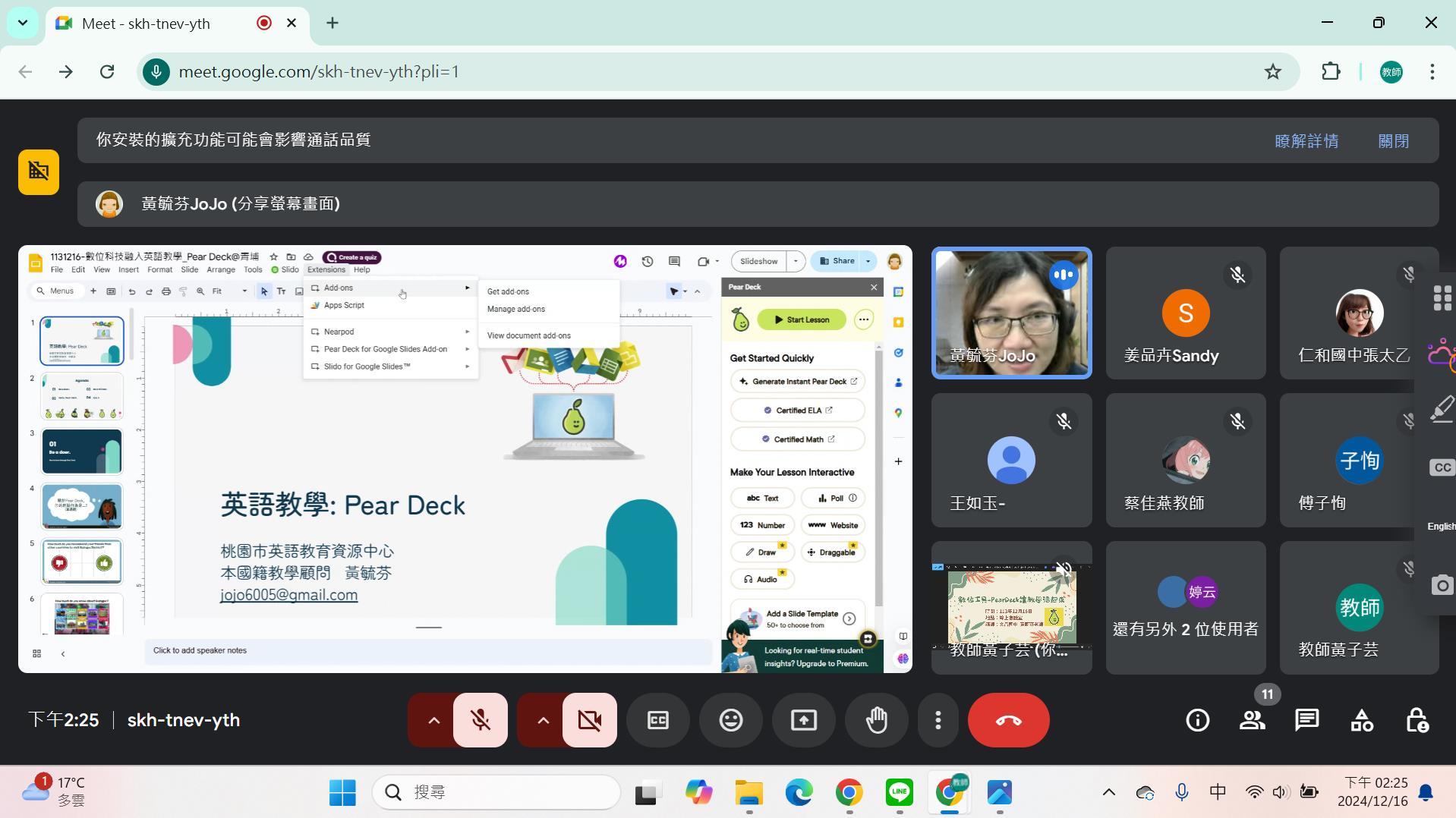Show the participants list

[x=1252, y=720]
